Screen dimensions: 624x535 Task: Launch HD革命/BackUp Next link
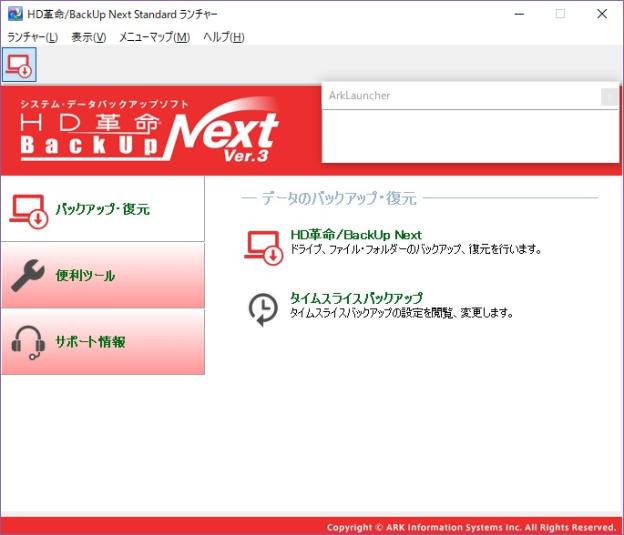pos(356,235)
